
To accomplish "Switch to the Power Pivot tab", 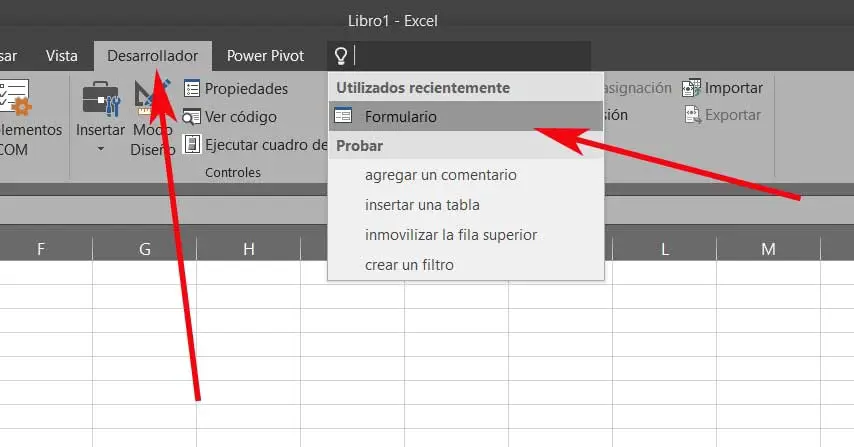I will (265, 56).
